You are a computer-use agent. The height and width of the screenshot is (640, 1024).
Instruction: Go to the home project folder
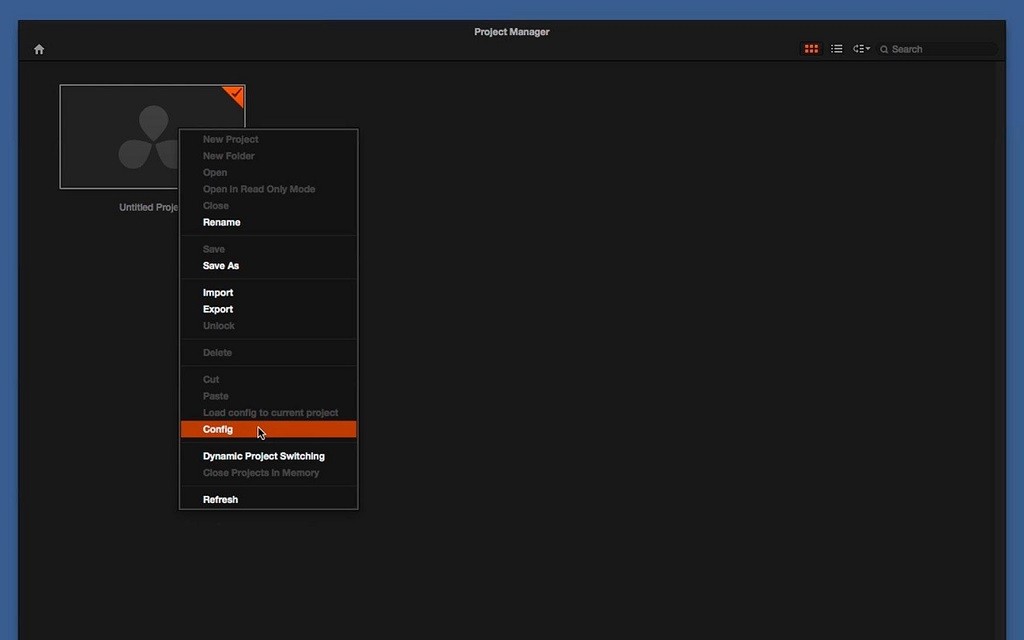[x=39, y=49]
